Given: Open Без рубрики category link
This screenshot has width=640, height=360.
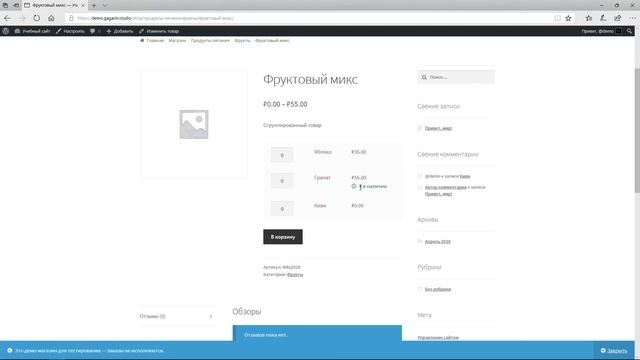Looking at the screenshot, I should pyautogui.click(x=438, y=289).
